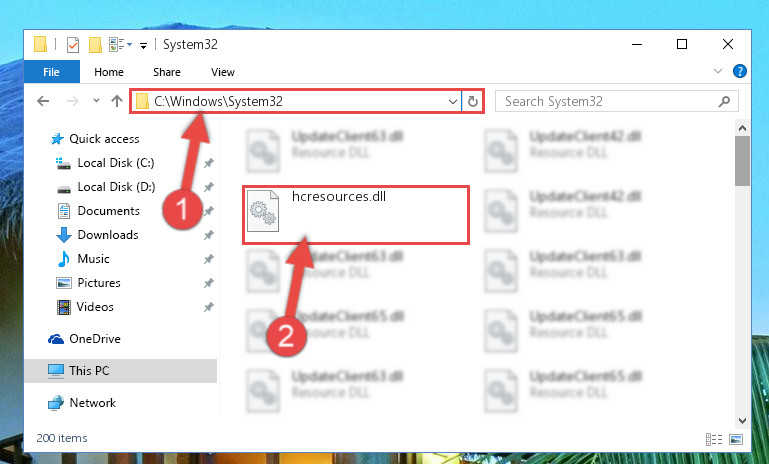This screenshot has height=464, width=769.
Task: Select Network in the navigation pane
Action: [82, 403]
